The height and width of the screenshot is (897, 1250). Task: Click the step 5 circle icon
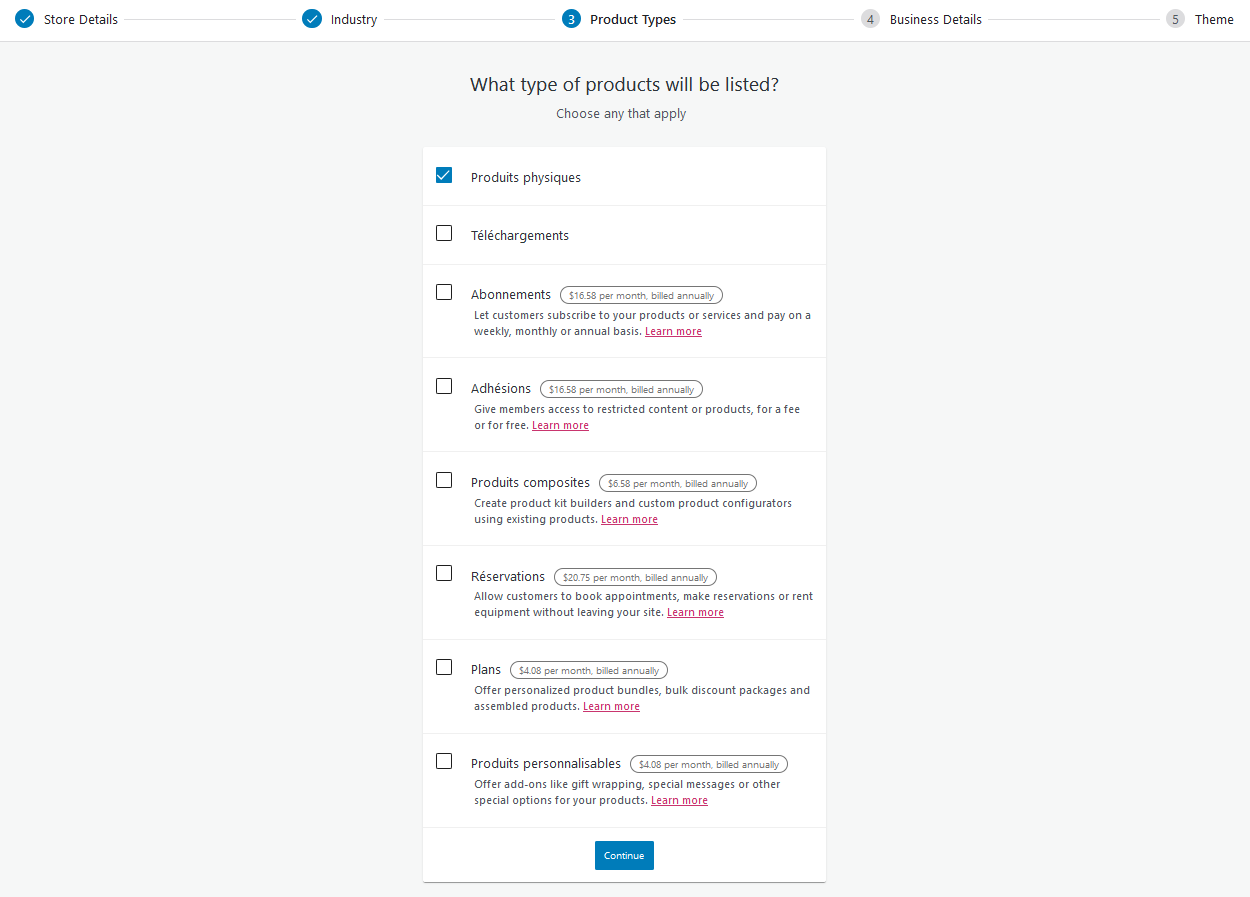(1175, 18)
